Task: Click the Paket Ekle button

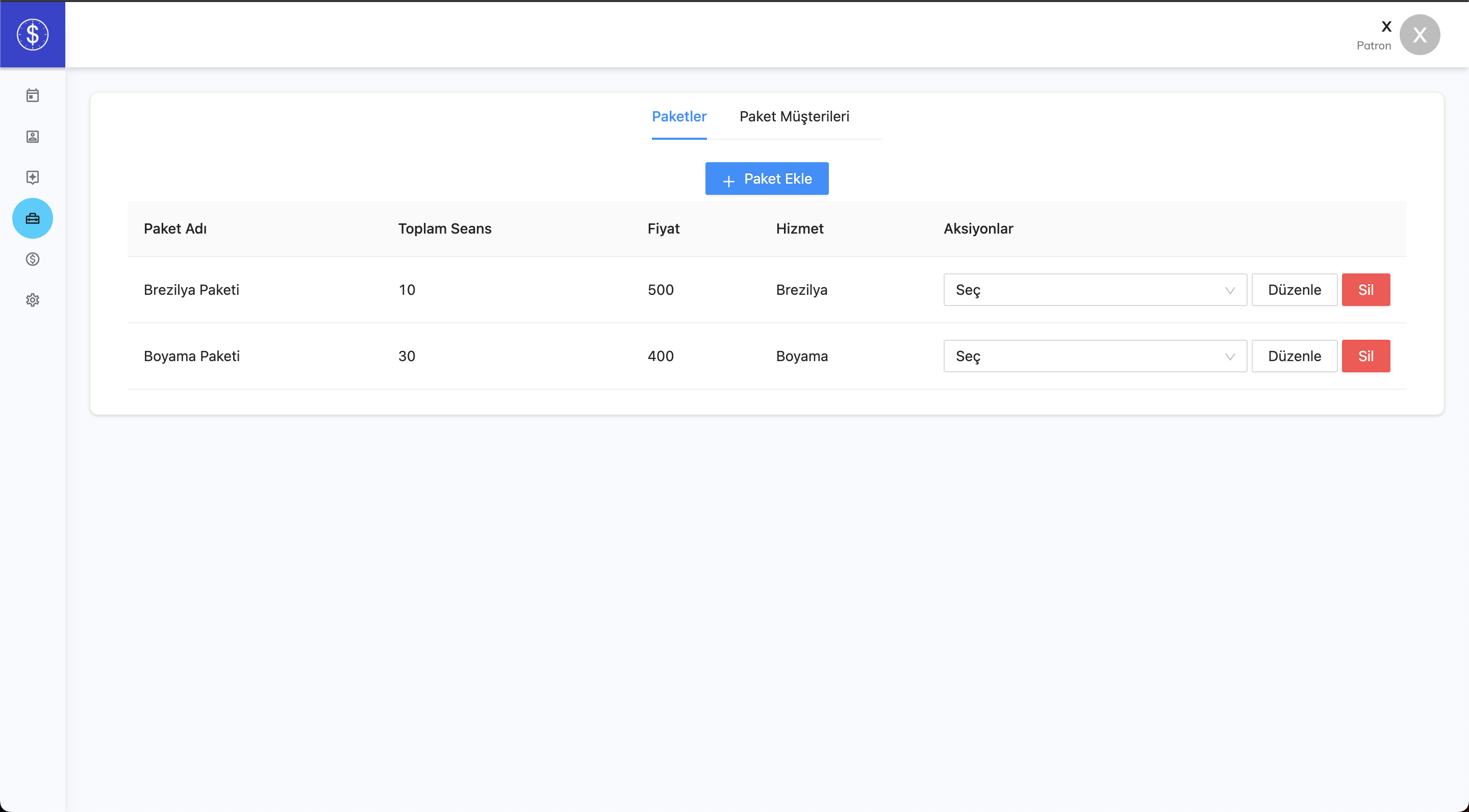Action: 767,179
